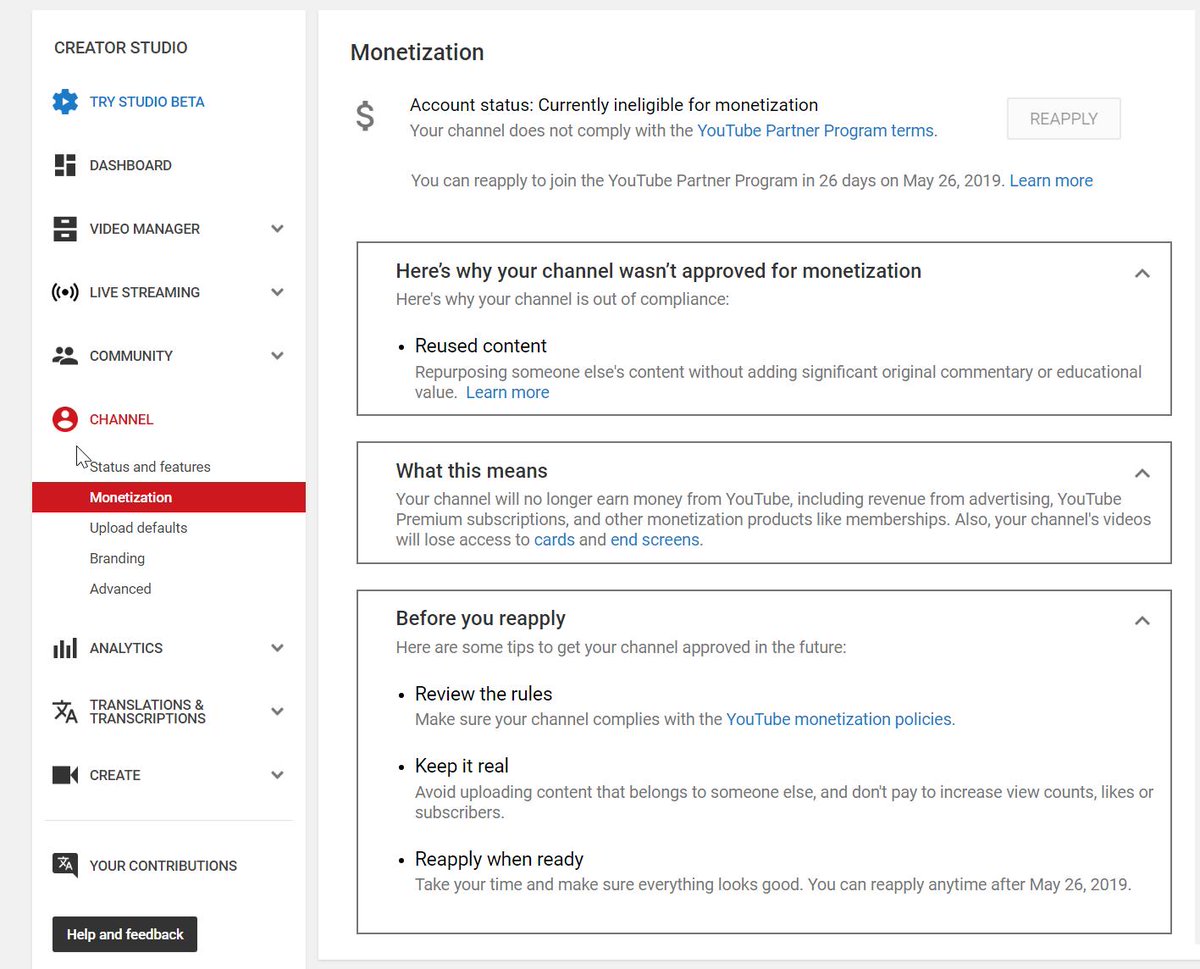The width and height of the screenshot is (1200, 969).
Task: Open Advanced channel settings
Action: pyautogui.click(x=121, y=589)
